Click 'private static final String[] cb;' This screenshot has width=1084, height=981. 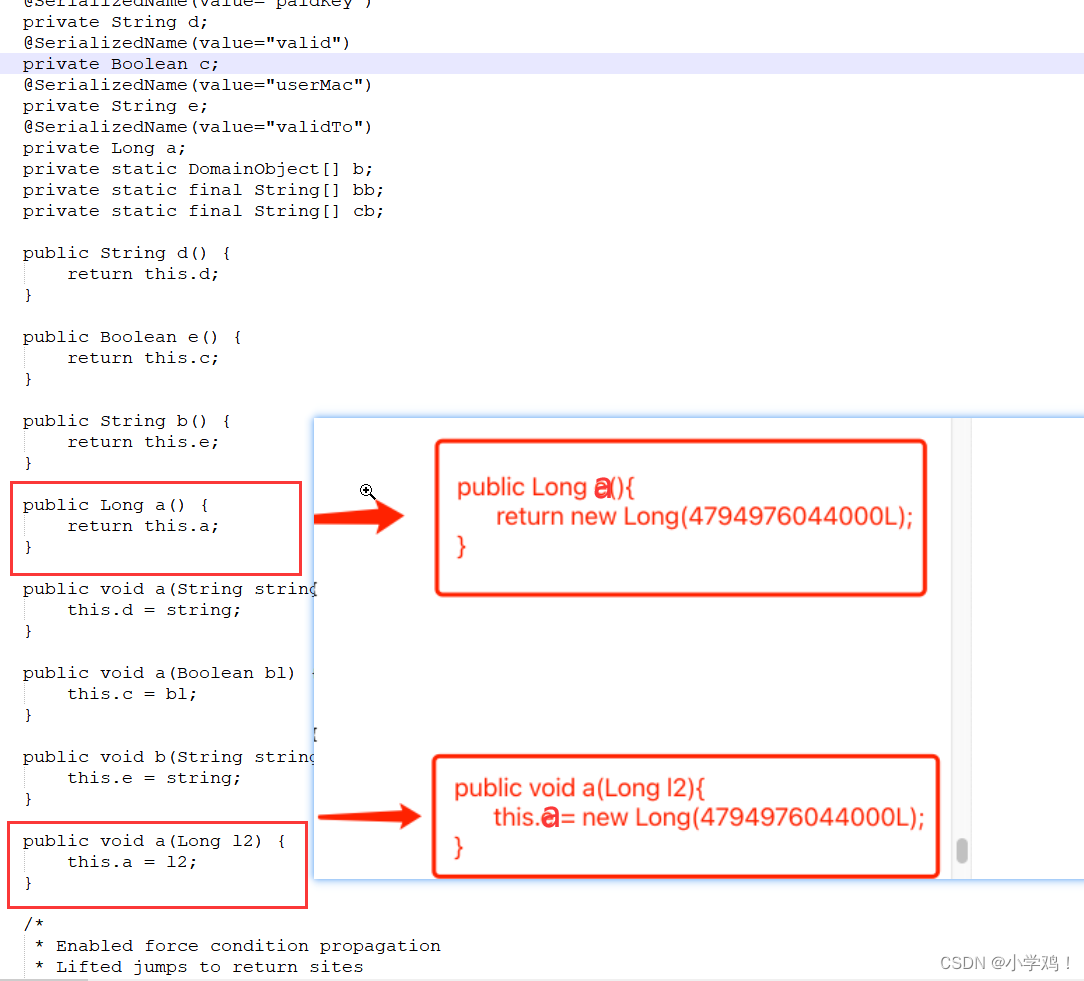(203, 212)
